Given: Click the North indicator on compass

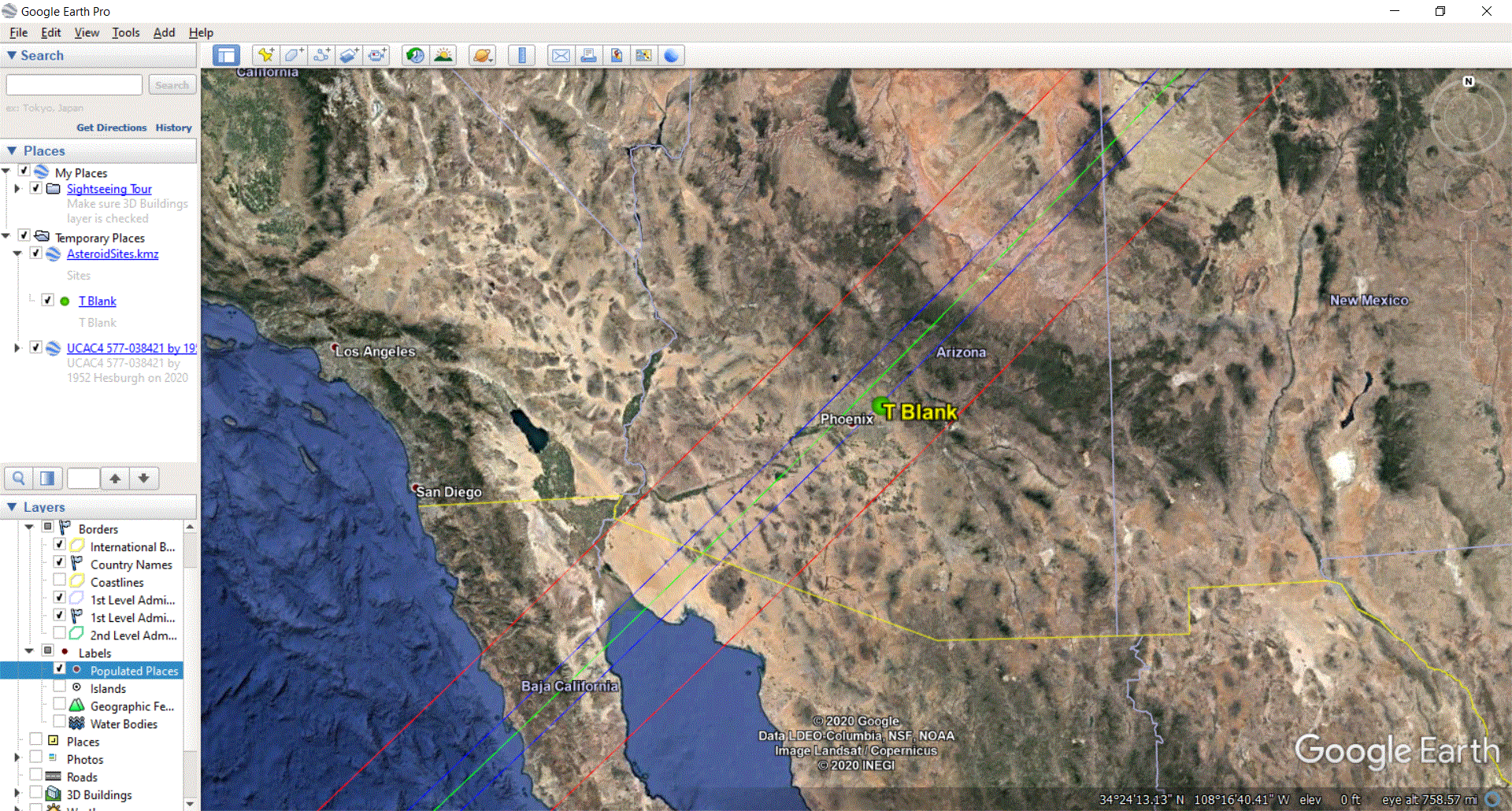Looking at the screenshot, I should point(1468,81).
